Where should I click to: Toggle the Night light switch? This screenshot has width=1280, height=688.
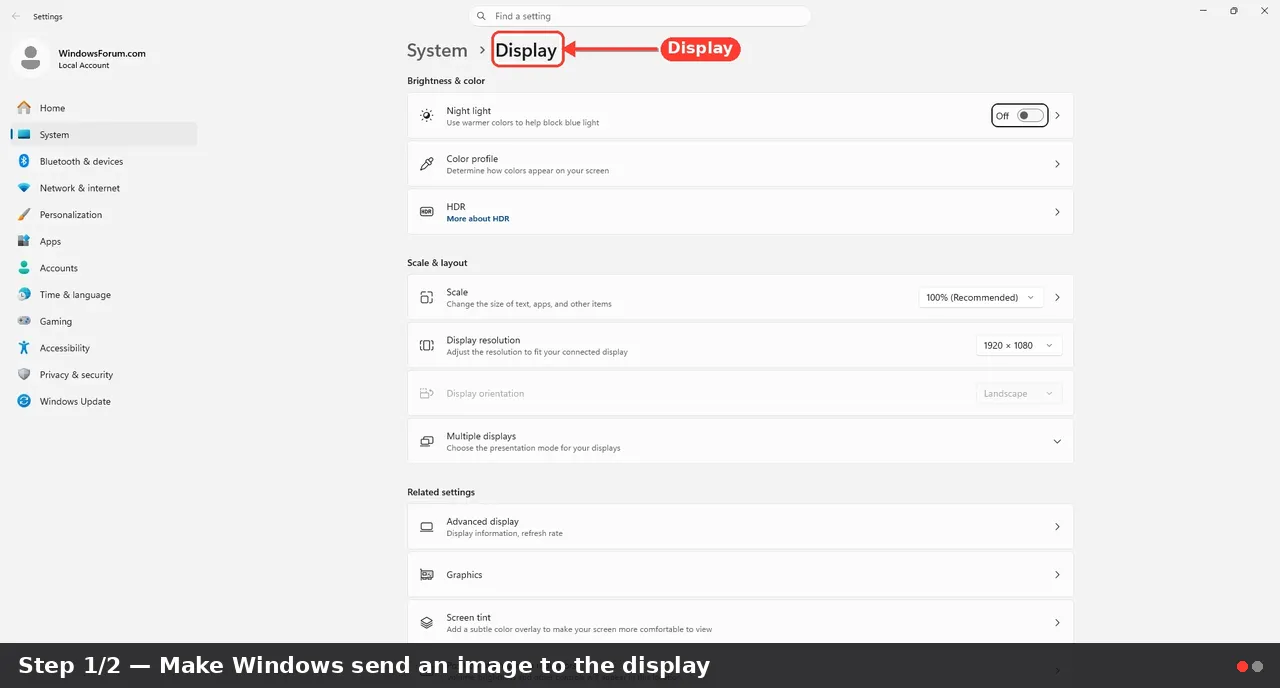tap(1030, 116)
